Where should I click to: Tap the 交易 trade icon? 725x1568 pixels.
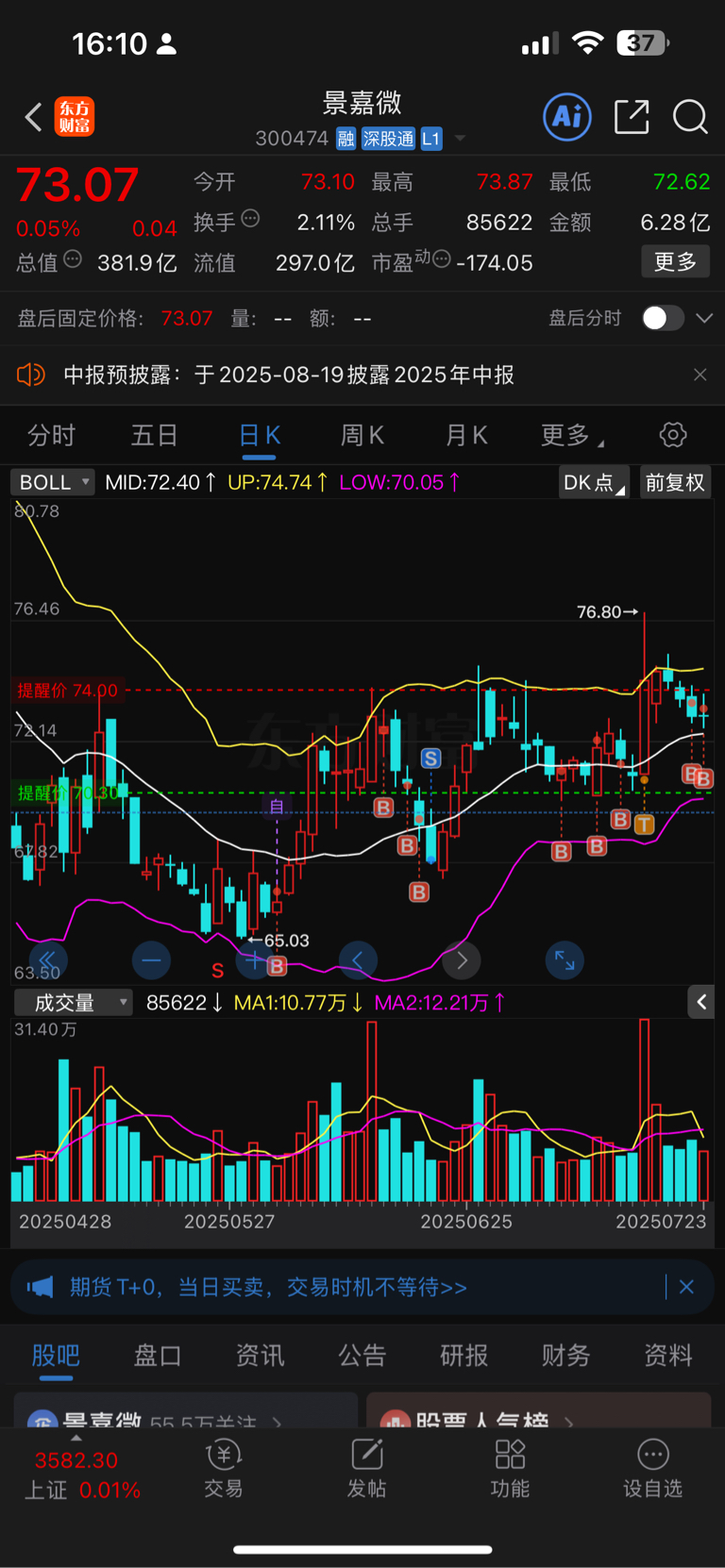pos(224,1455)
